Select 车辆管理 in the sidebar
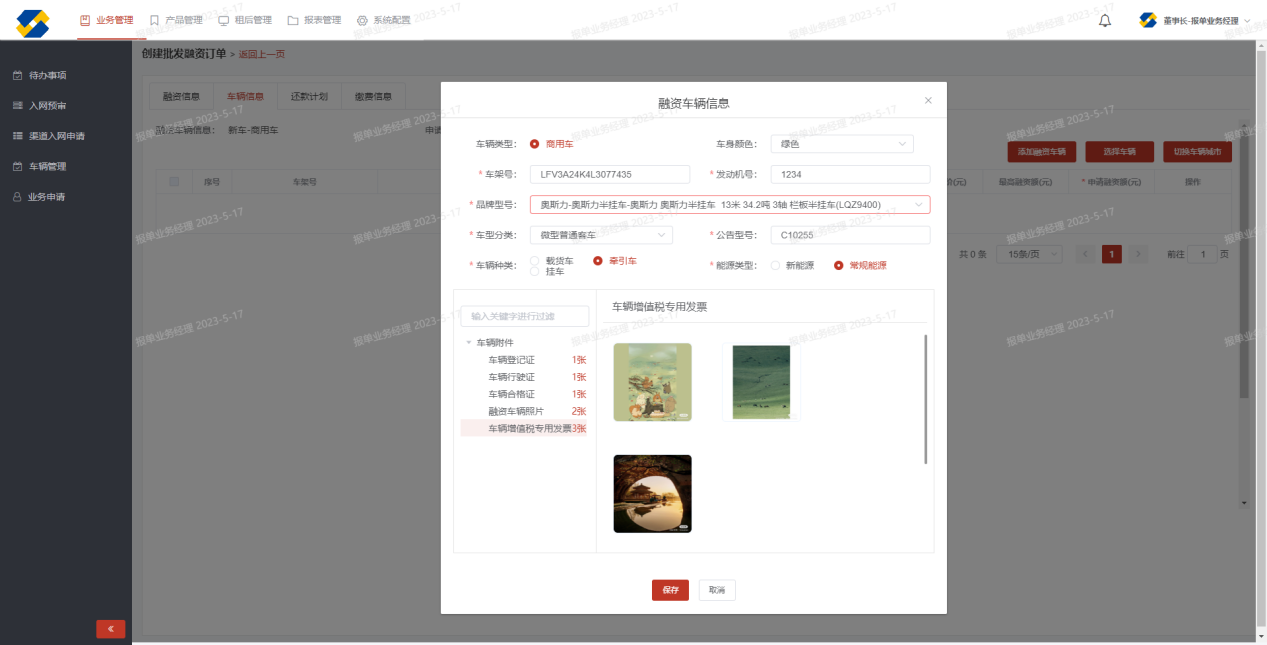The image size is (1267, 645). [47, 166]
